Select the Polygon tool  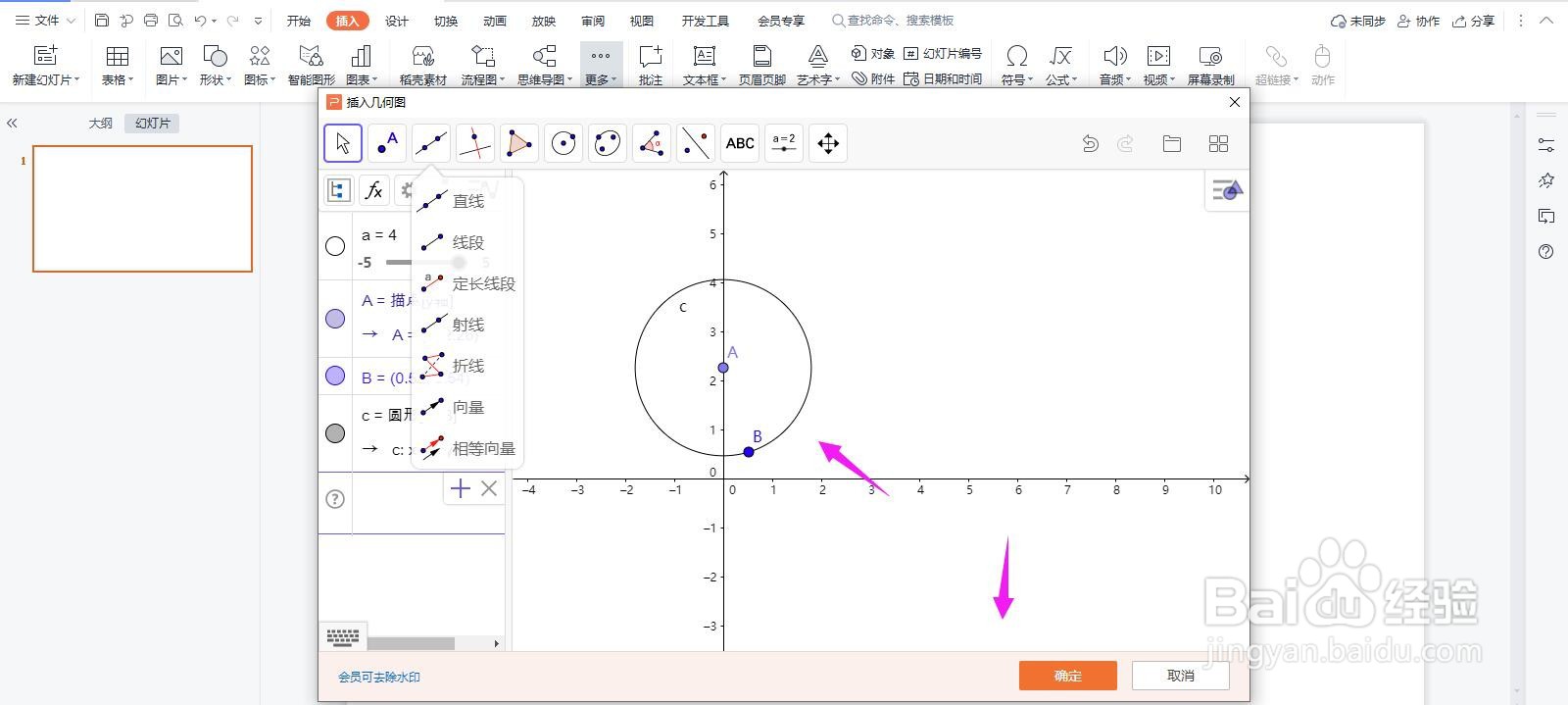pos(519,143)
